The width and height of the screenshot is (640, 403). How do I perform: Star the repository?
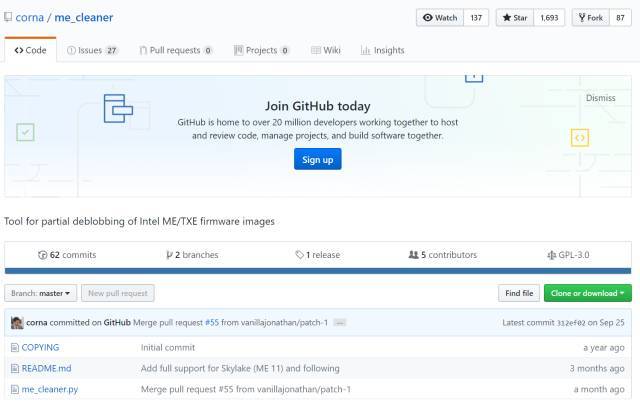click(x=515, y=18)
